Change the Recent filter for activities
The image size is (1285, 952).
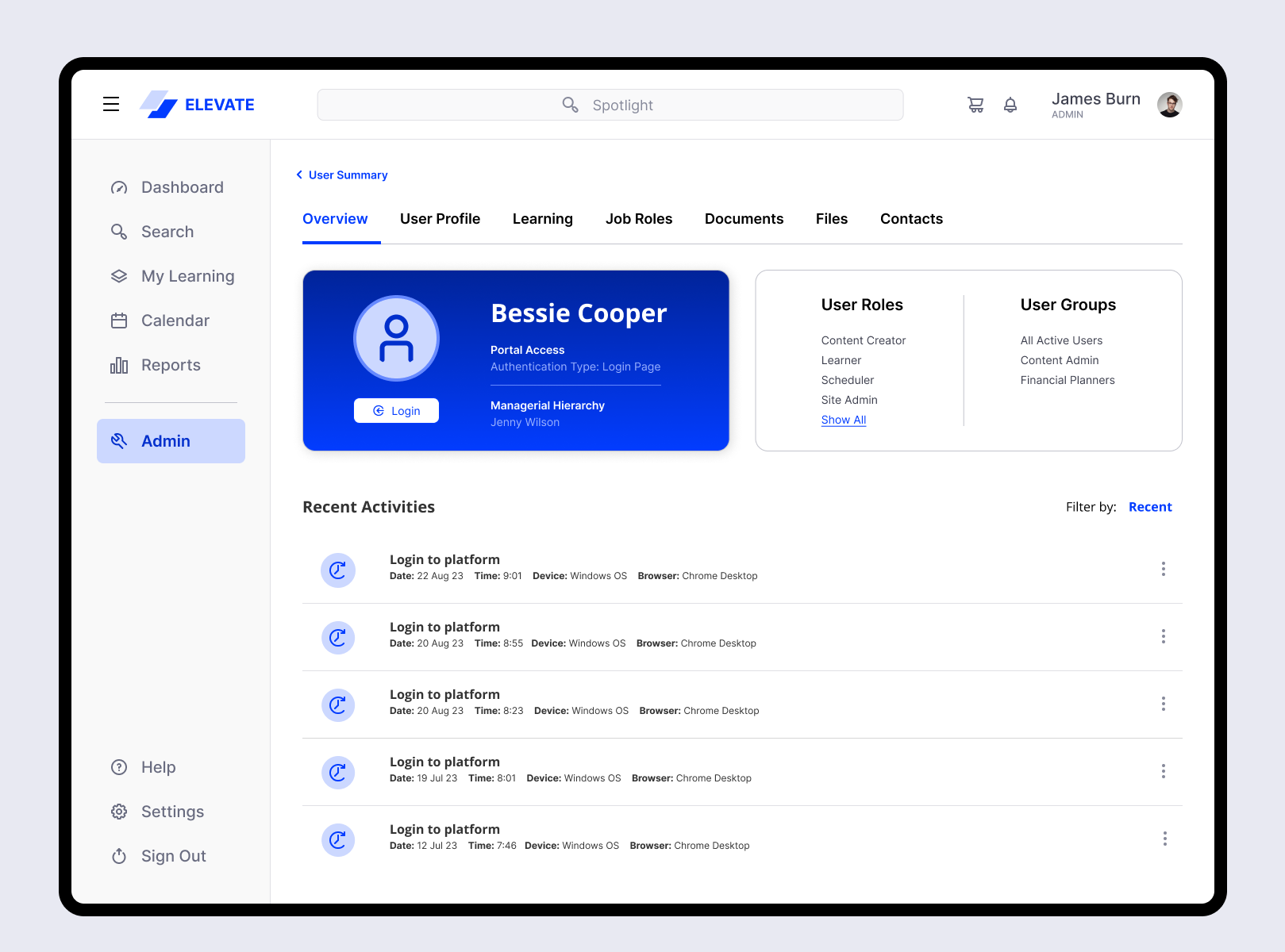tap(1150, 506)
